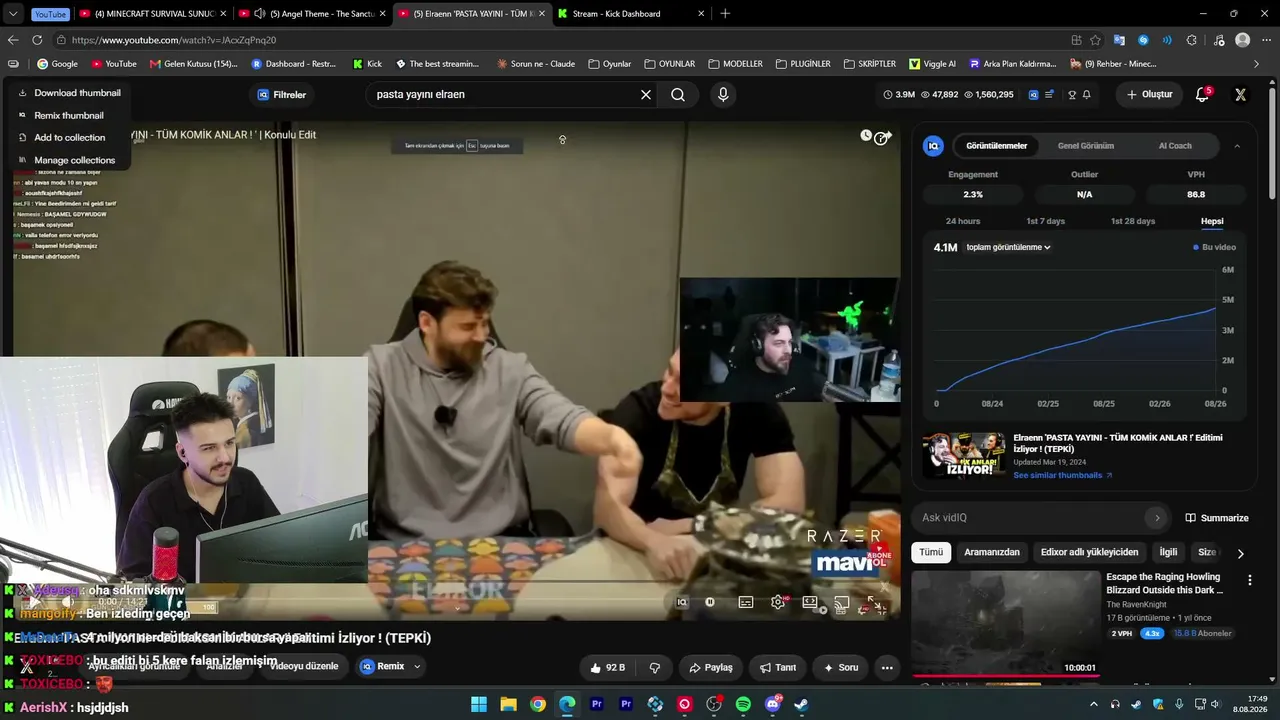Open the Escape the Raging Howling Blizzard thumbnail
The image size is (1280, 720).
click(x=1005, y=624)
